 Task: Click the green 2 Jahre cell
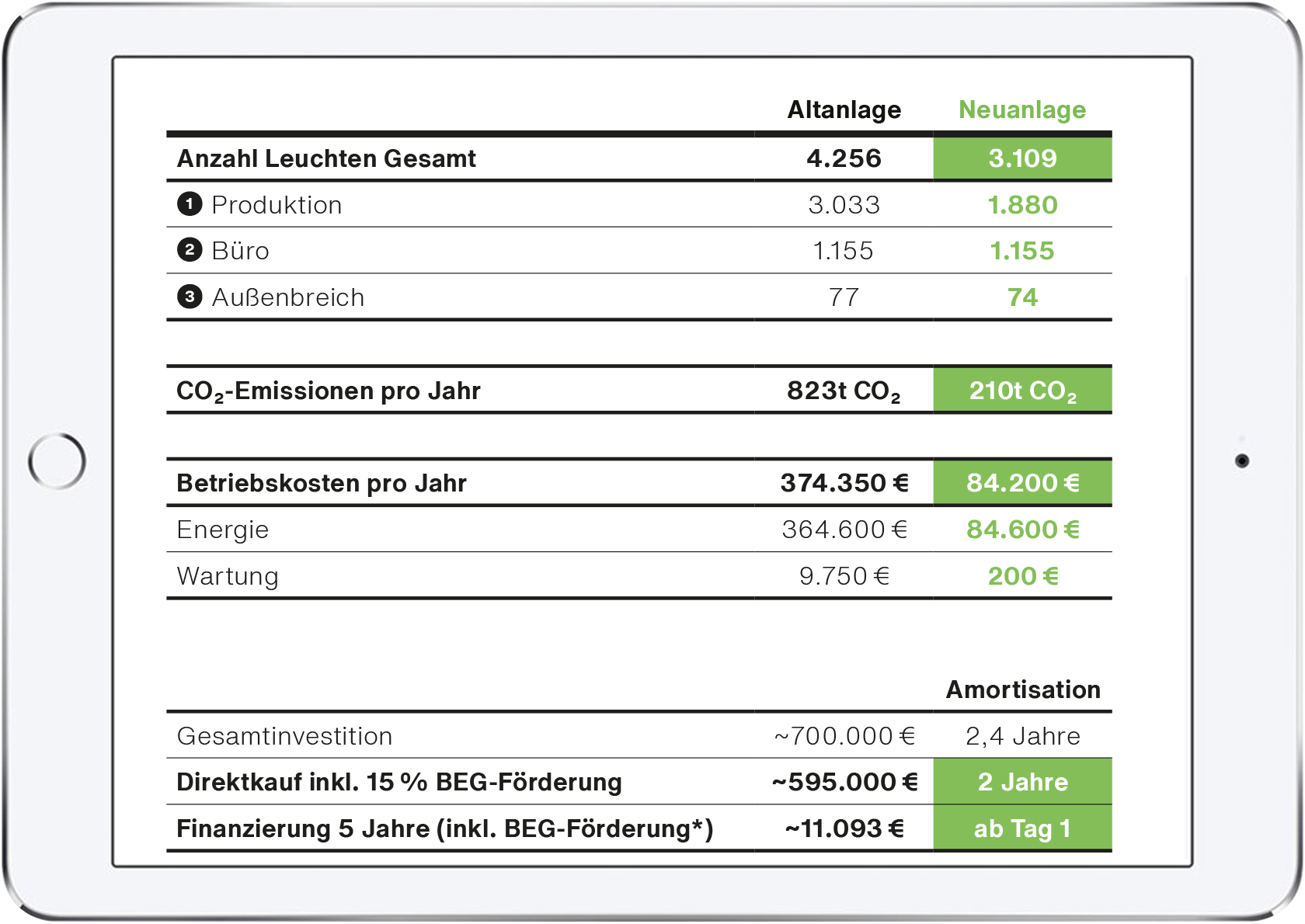pyautogui.click(x=1022, y=782)
